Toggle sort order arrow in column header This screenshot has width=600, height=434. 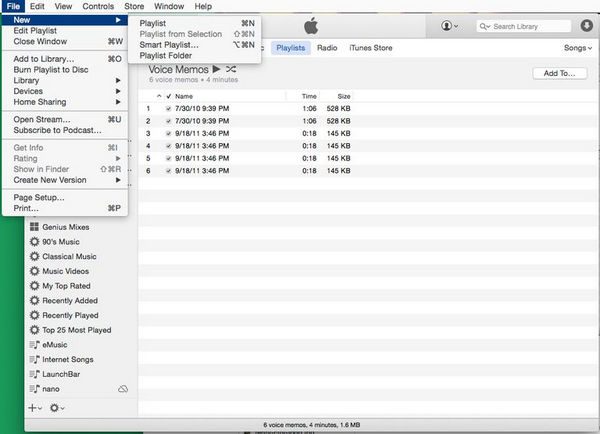pos(159,96)
